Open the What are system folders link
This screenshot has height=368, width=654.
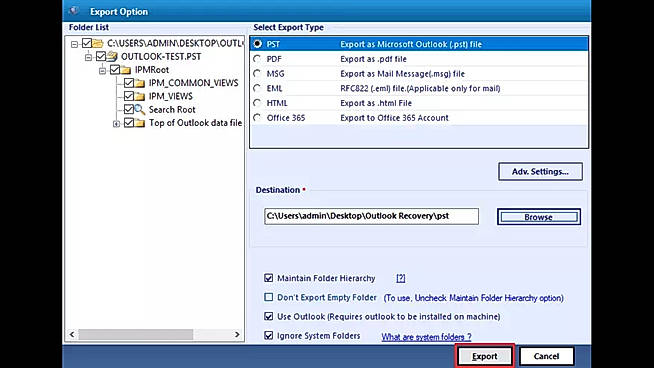[x=426, y=337]
